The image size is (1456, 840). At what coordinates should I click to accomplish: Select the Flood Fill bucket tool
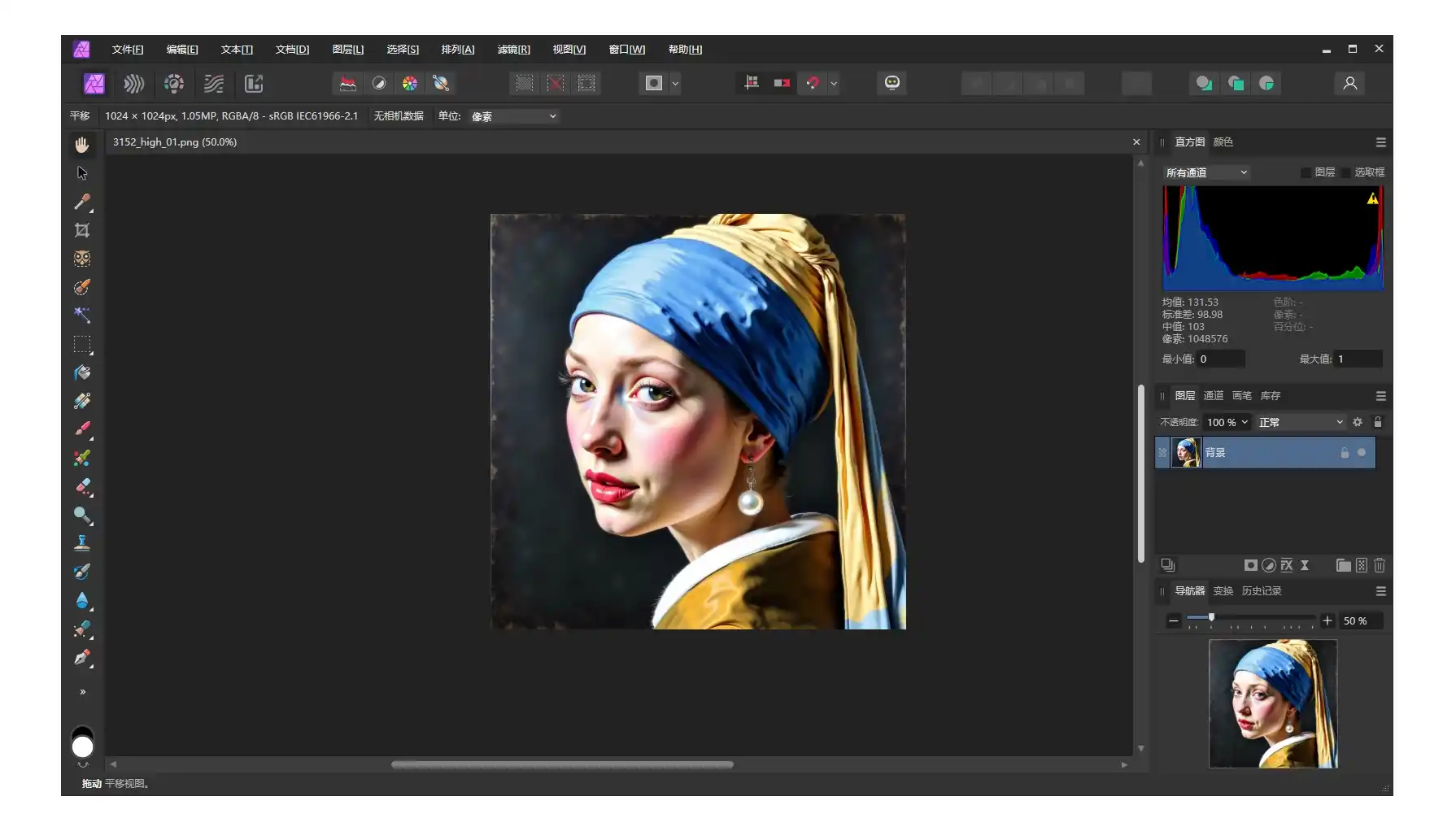tap(82, 372)
